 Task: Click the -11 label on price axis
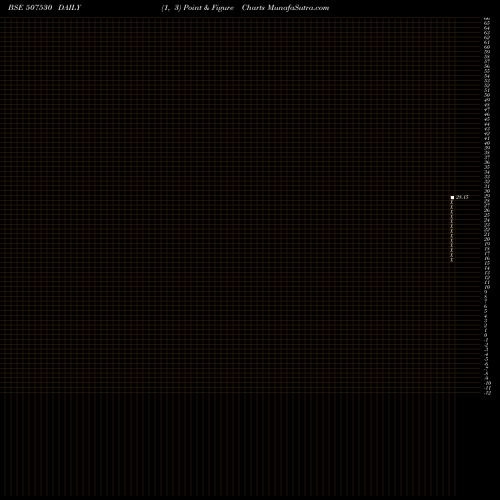click(487, 388)
